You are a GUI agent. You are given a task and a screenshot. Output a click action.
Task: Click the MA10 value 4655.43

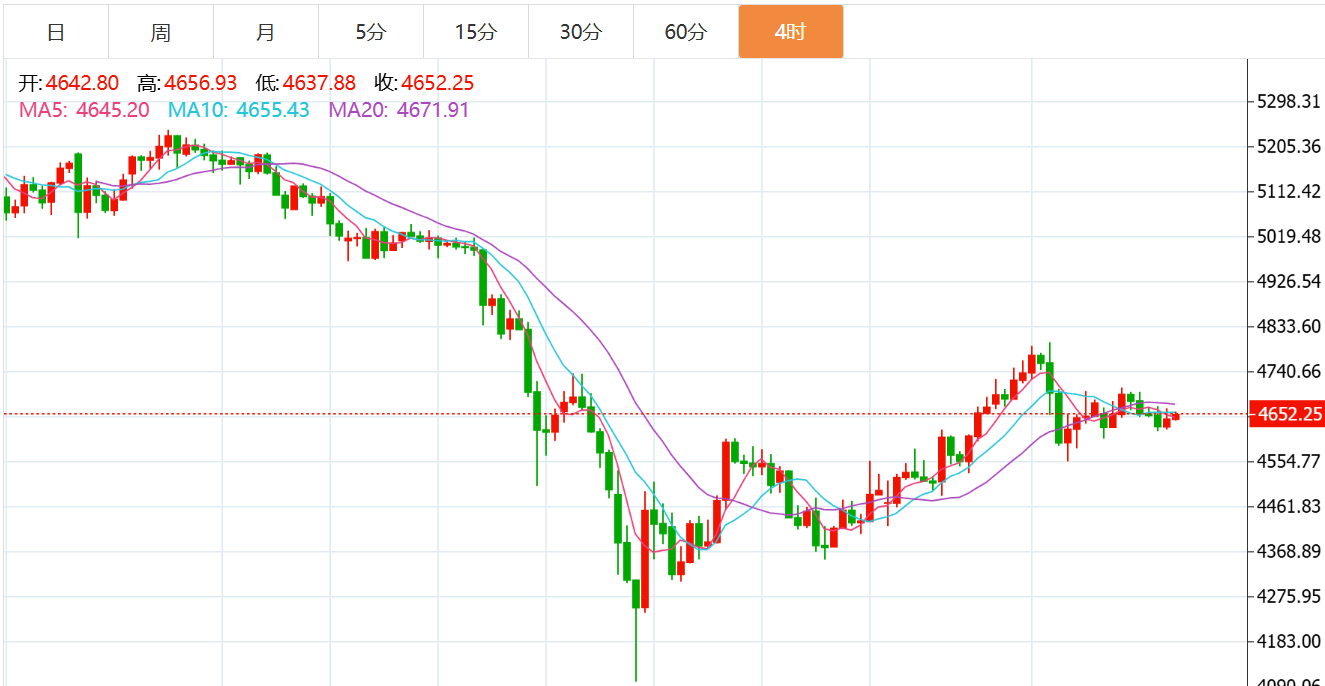coord(273,110)
